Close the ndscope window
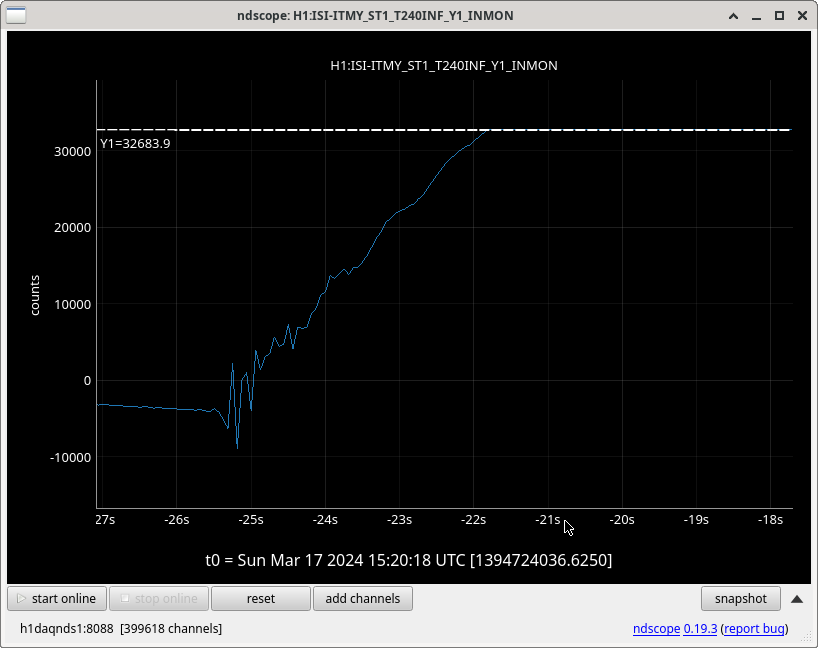 [x=801, y=16]
